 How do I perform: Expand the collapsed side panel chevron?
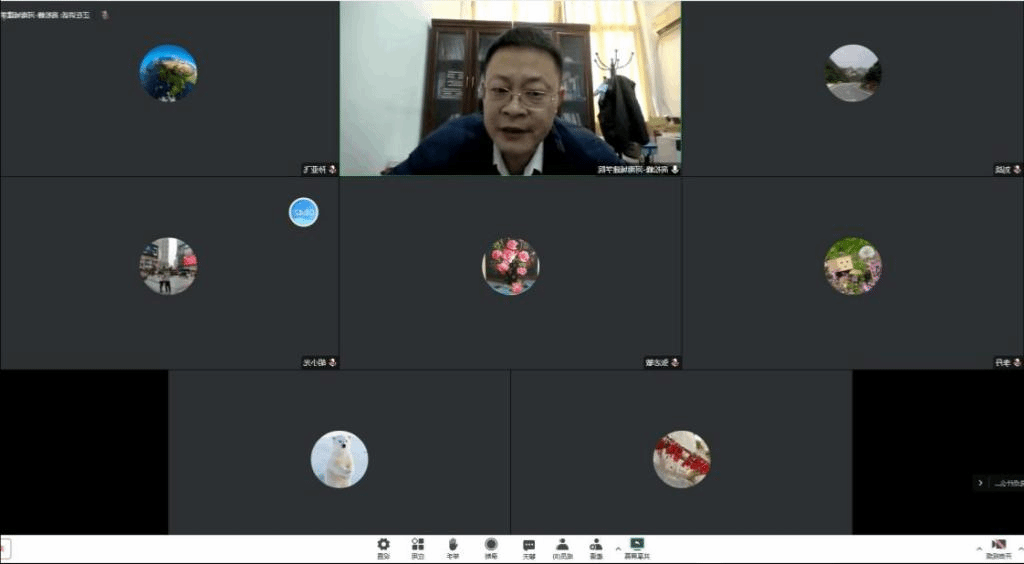pyautogui.click(x=980, y=483)
